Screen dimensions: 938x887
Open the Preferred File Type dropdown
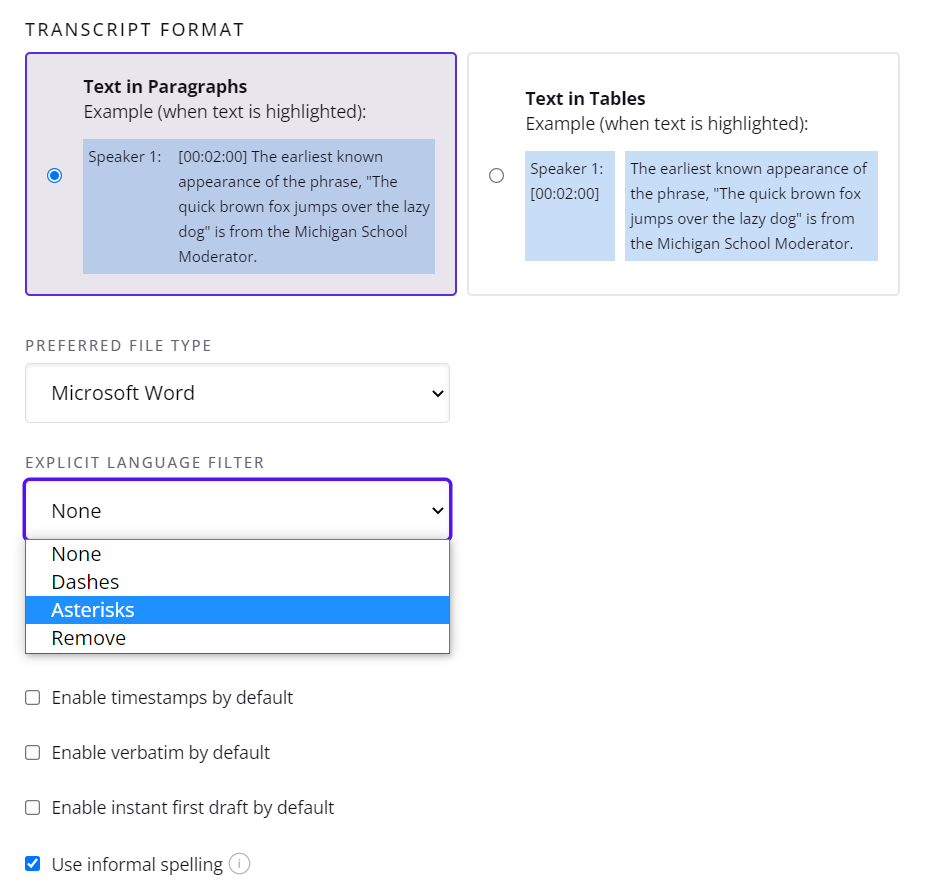pyautogui.click(x=237, y=393)
